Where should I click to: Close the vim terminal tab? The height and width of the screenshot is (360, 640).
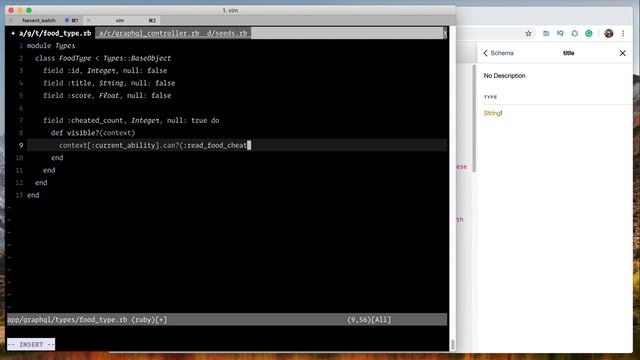coord(89,20)
